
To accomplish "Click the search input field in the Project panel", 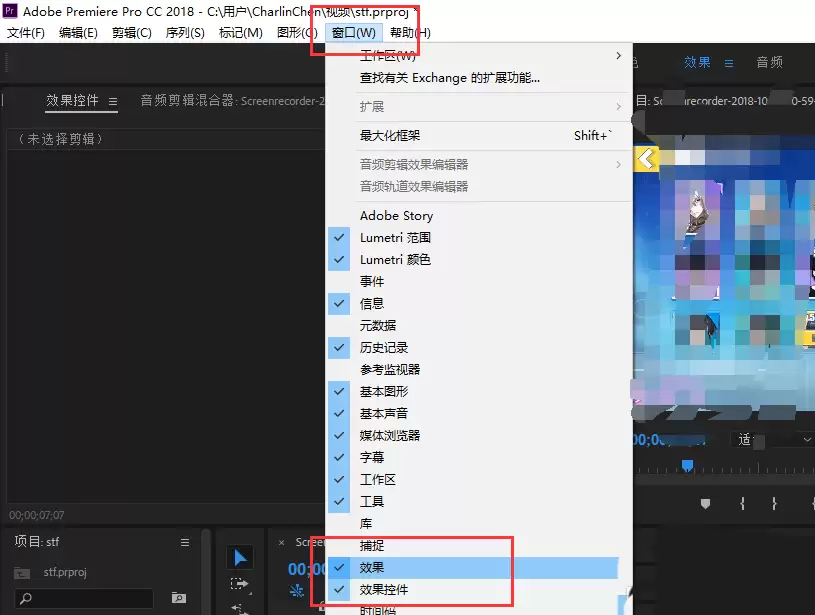I will click(x=85, y=598).
